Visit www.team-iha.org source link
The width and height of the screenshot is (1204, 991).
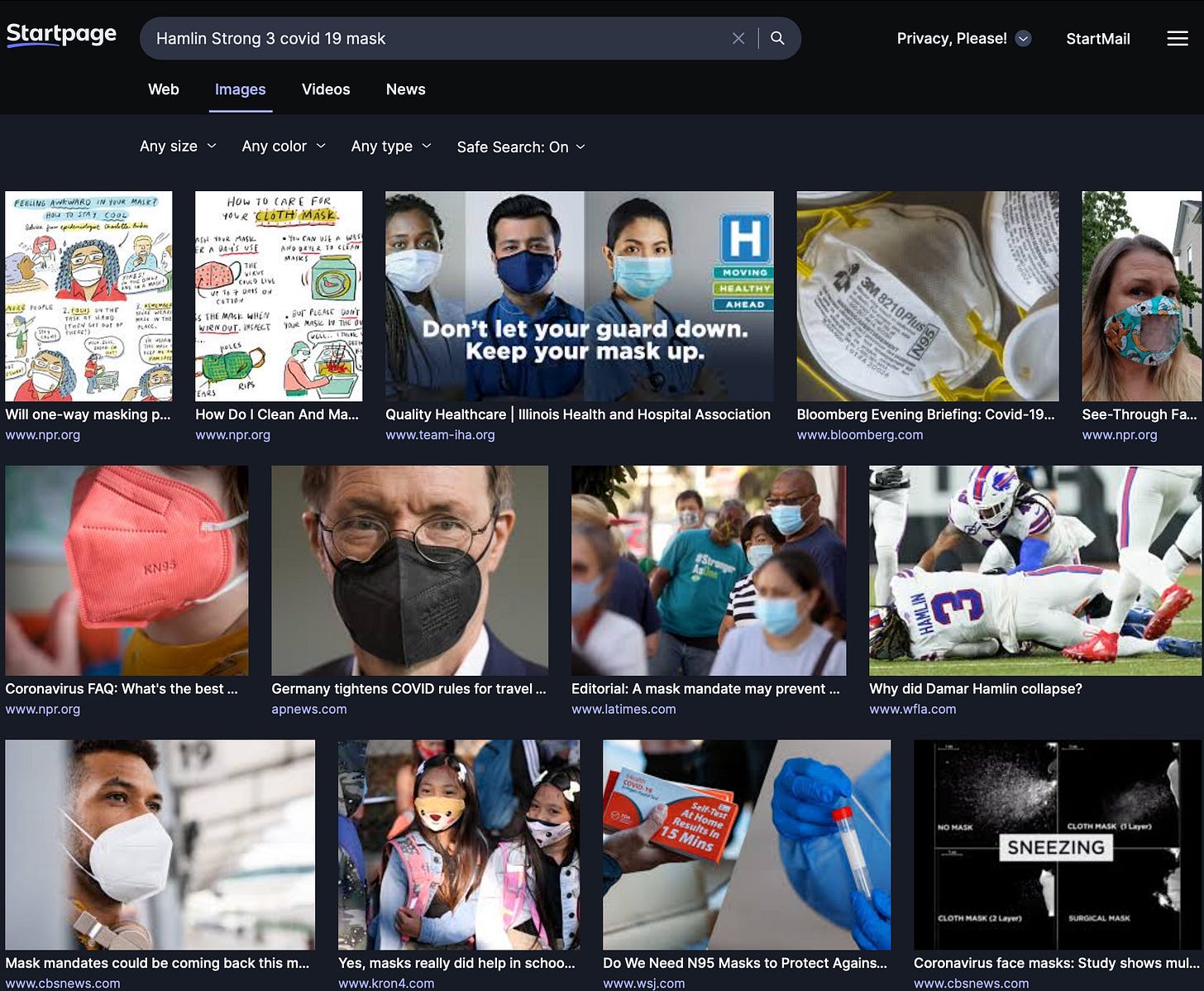click(440, 435)
